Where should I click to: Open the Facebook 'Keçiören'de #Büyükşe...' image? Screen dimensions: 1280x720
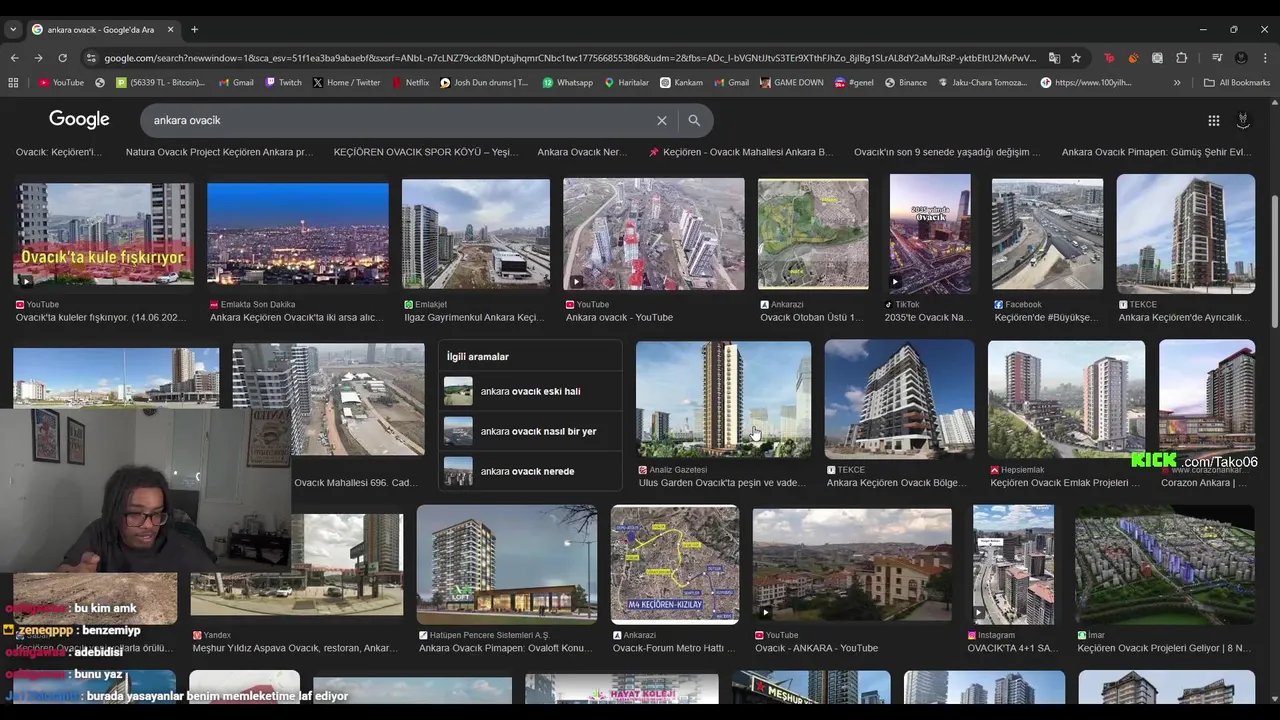1047,234
